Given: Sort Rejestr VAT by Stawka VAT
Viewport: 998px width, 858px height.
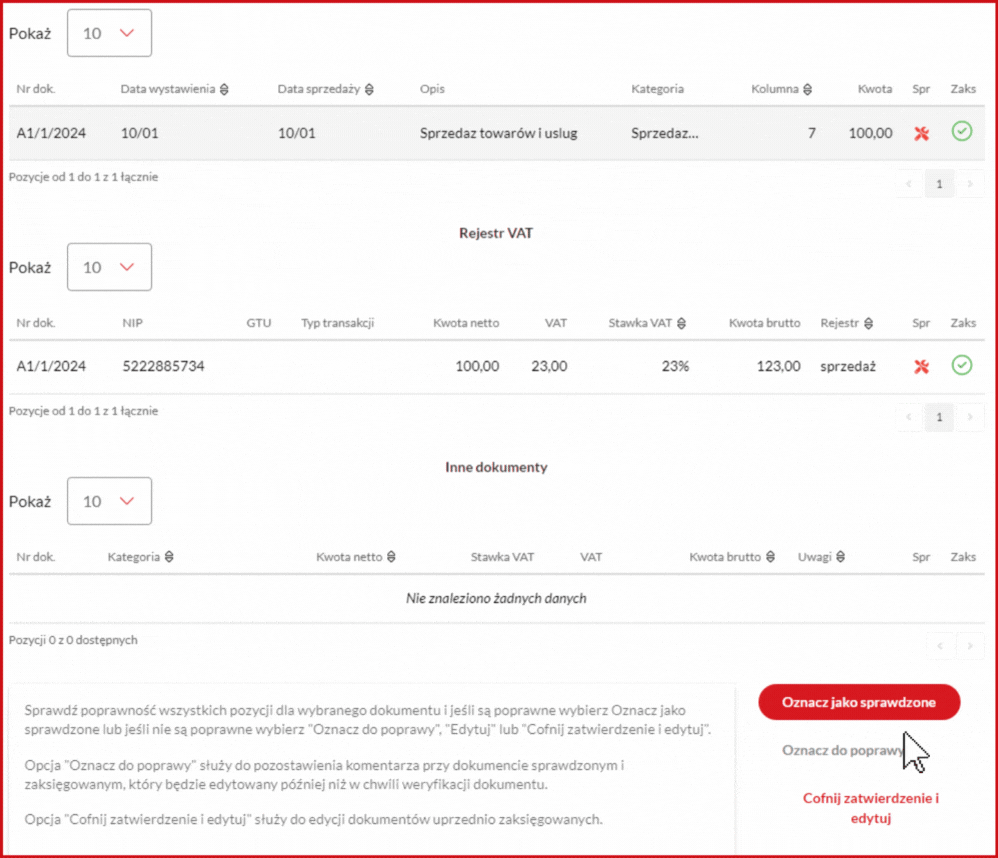Looking at the screenshot, I should coord(647,323).
